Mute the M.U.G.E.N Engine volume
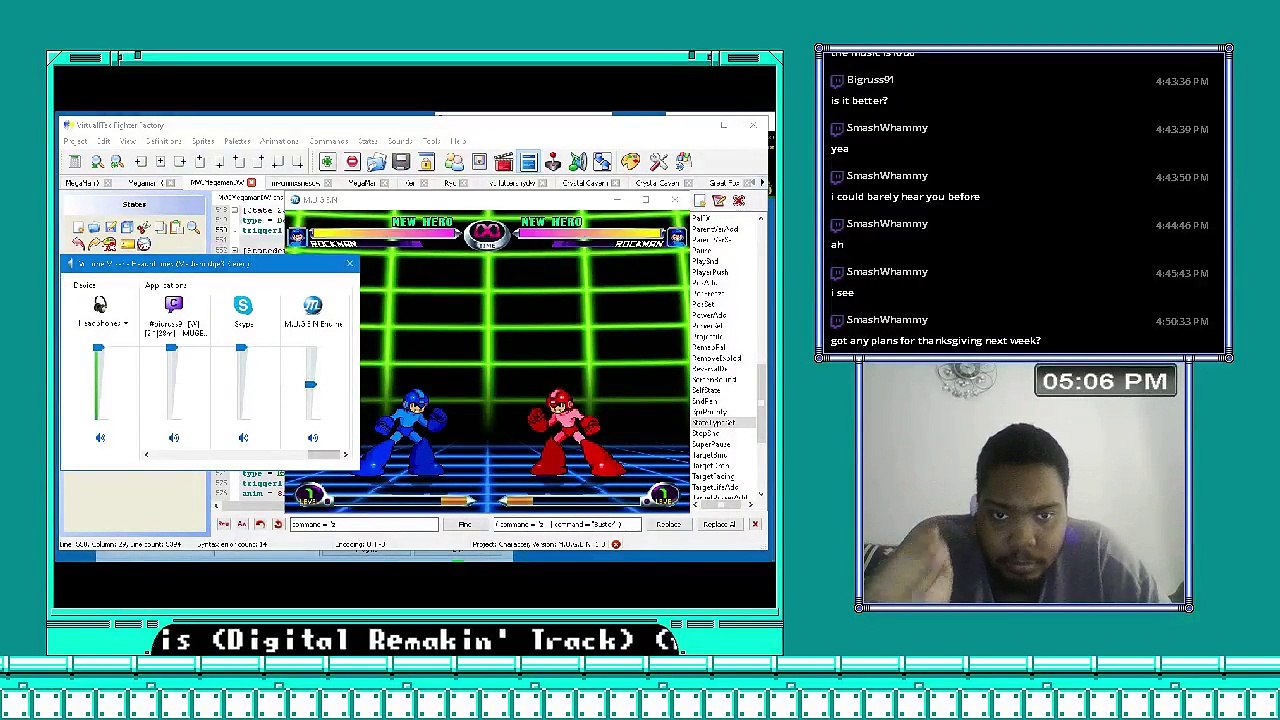Image resolution: width=1280 pixels, height=720 pixels. 313,438
